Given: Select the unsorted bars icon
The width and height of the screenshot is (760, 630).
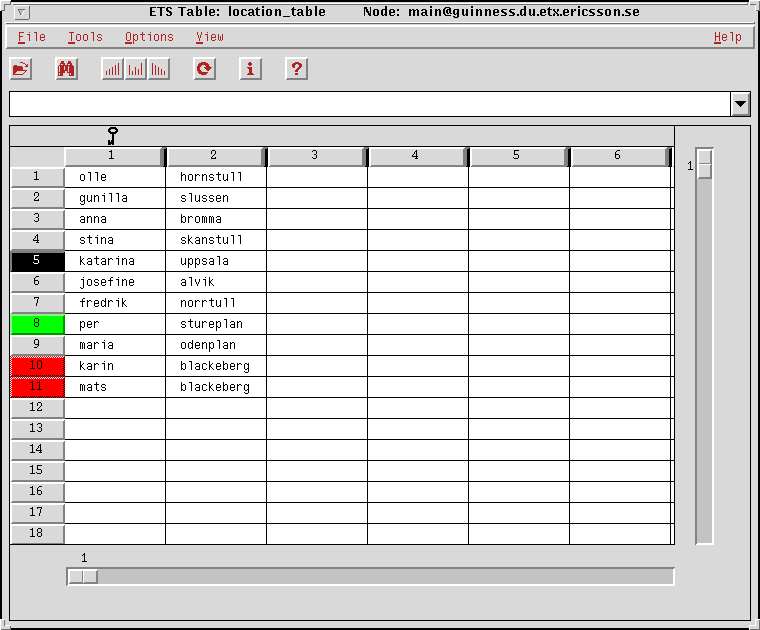Looking at the screenshot, I should pos(136,69).
